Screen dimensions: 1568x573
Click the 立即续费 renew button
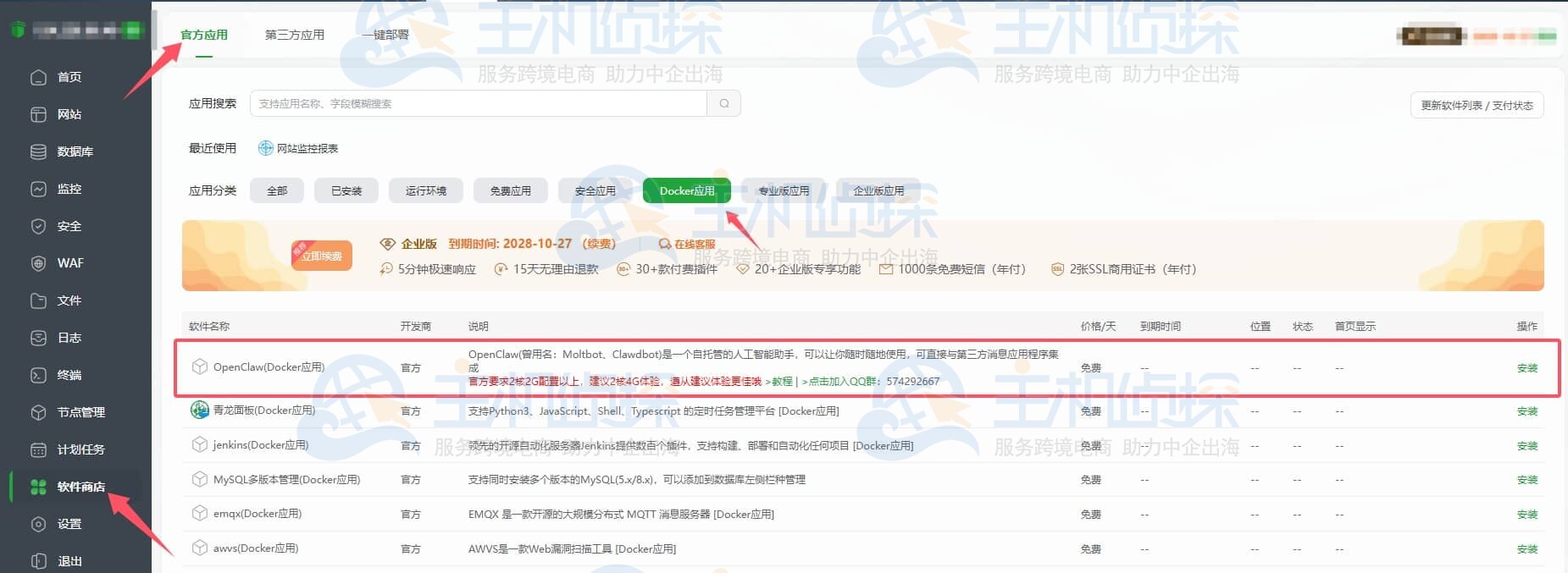point(322,256)
